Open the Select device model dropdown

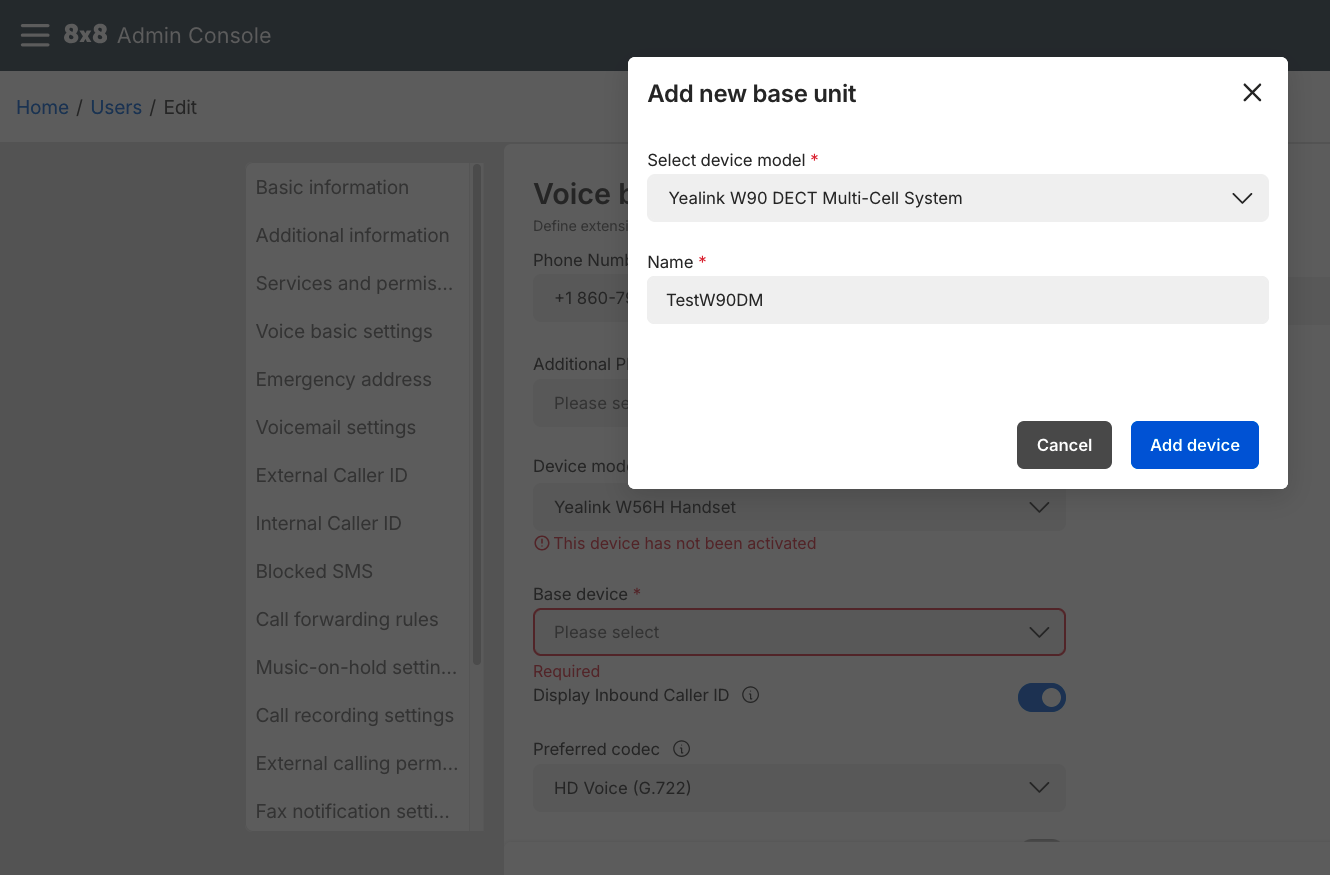[958, 198]
